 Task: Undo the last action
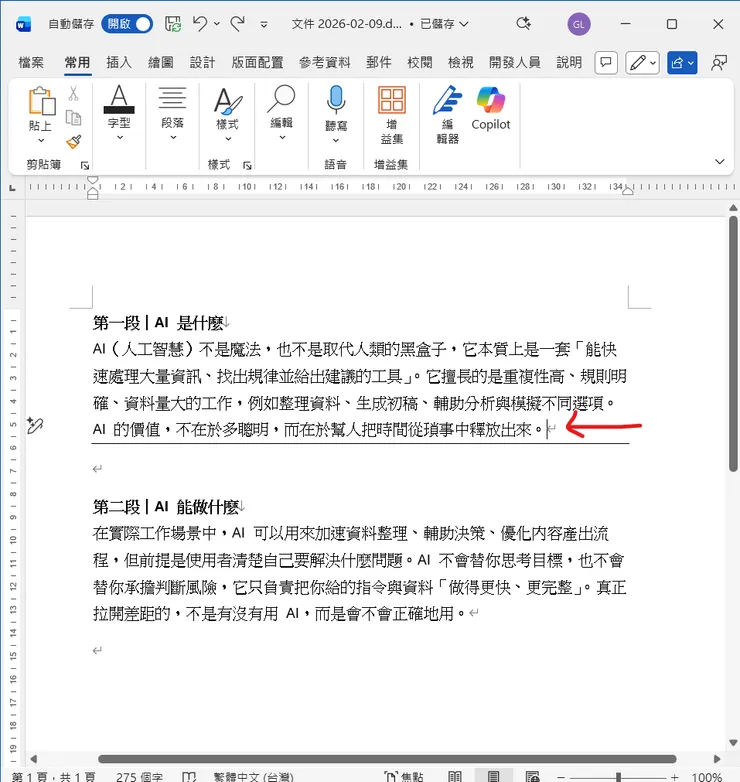pyautogui.click(x=200, y=23)
